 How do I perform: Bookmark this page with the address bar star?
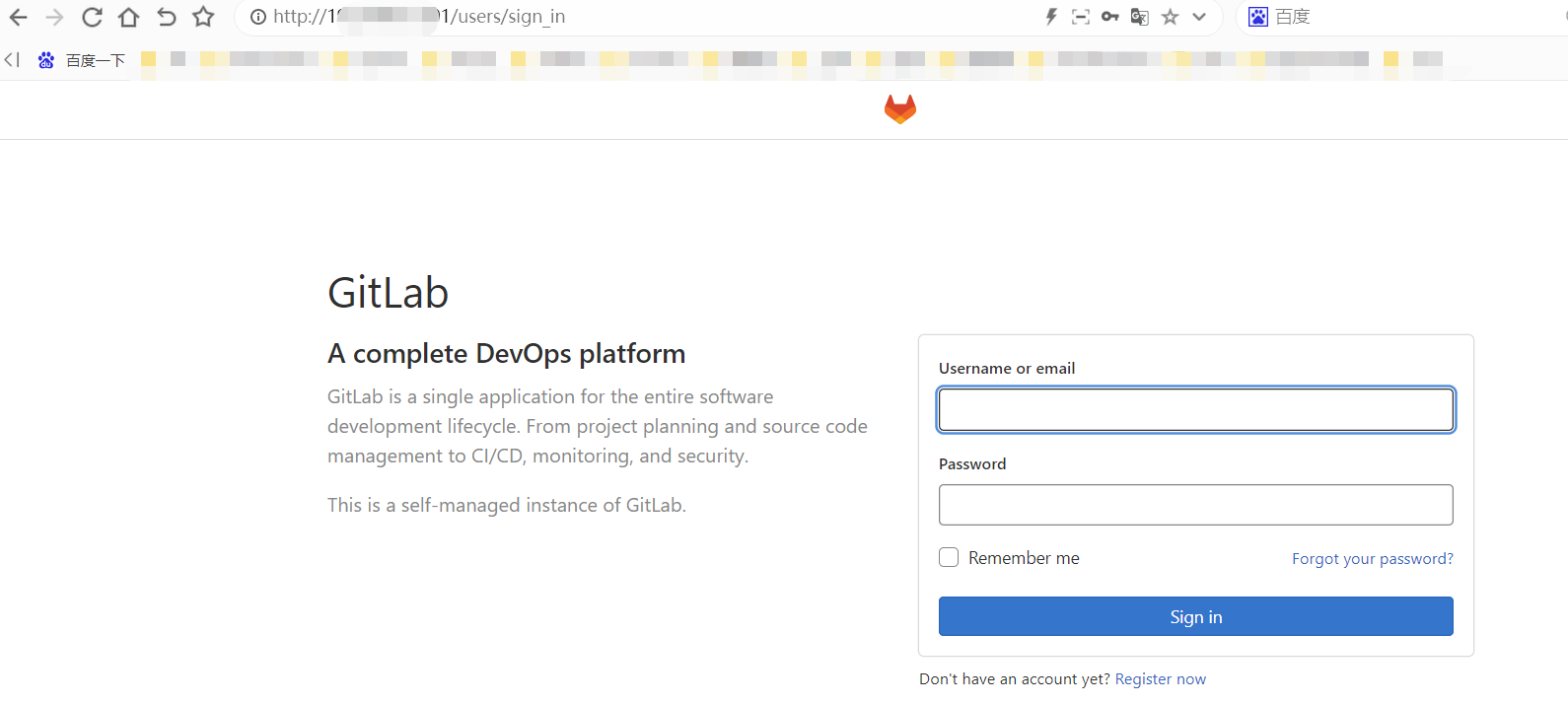click(x=1171, y=17)
